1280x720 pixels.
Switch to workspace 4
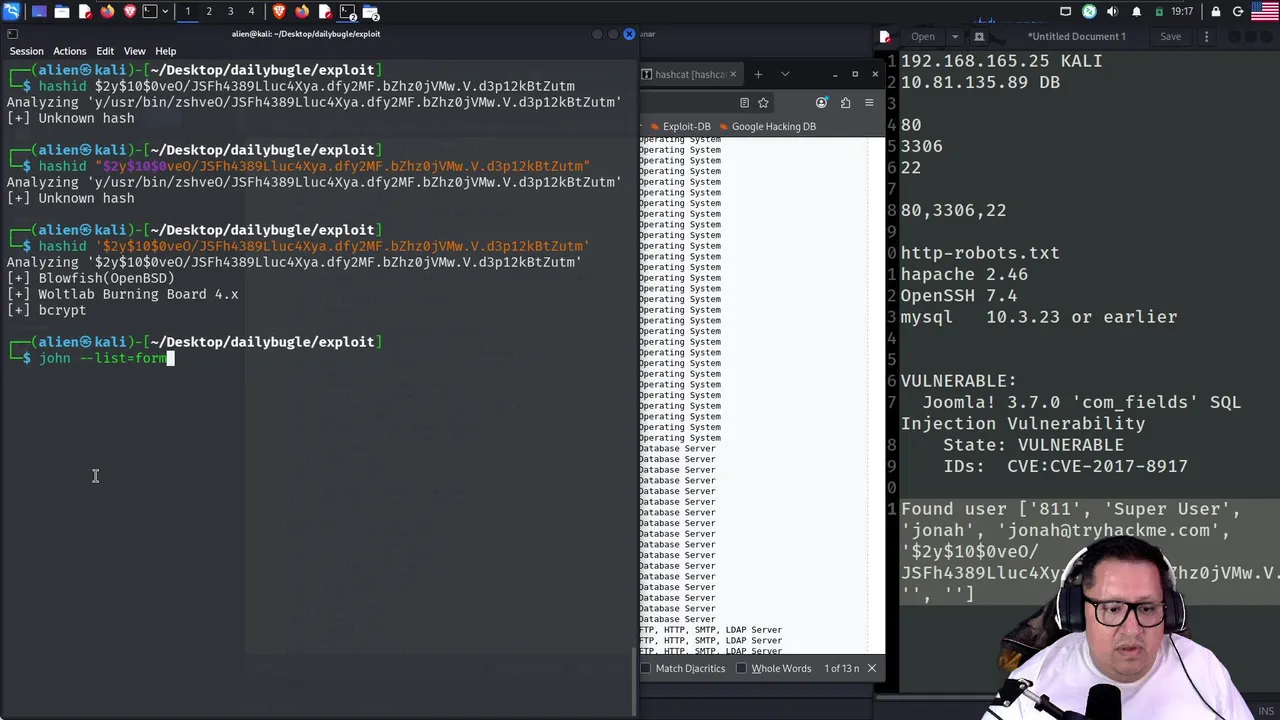point(251,11)
